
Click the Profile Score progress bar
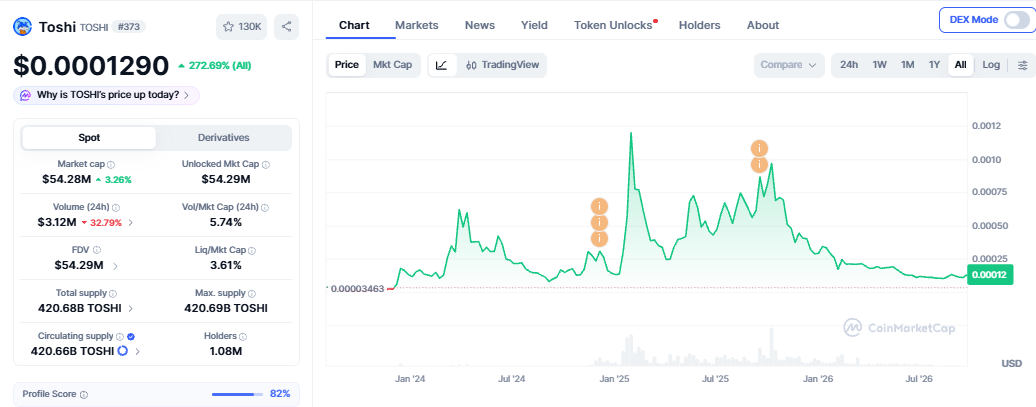236,394
